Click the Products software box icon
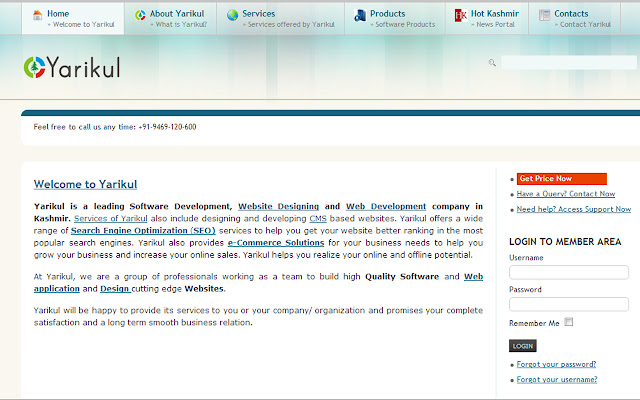Viewport: 640px width, 400px height. [x=360, y=16]
